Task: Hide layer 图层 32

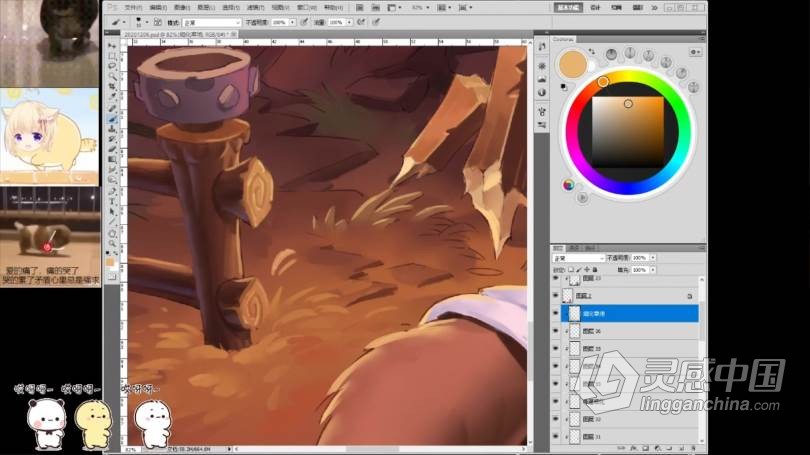Action: [556, 419]
